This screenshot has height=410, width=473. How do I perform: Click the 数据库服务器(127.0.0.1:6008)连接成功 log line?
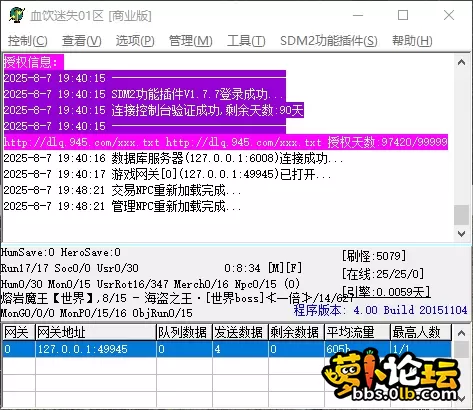coord(173,158)
